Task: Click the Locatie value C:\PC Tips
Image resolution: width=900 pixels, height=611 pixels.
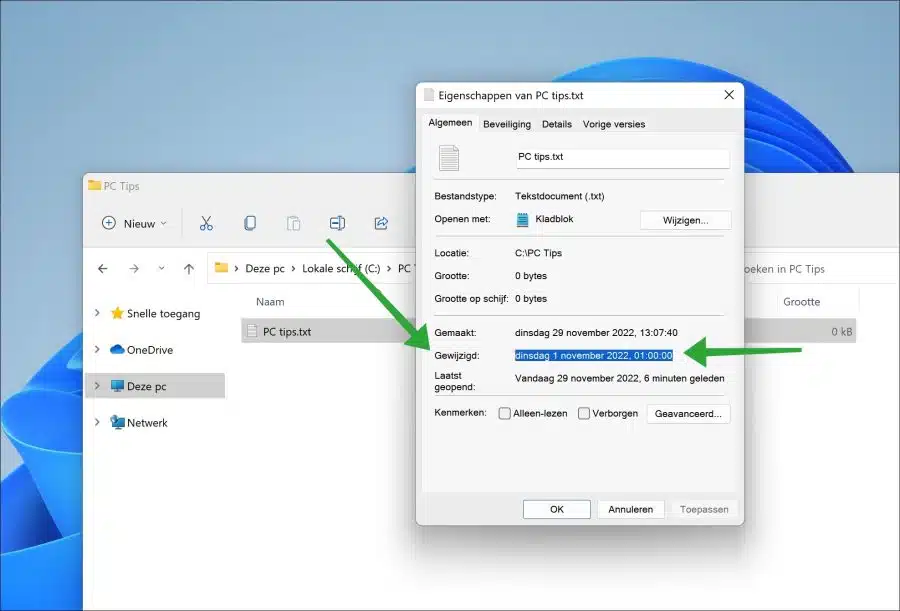Action: [x=538, y=253]
